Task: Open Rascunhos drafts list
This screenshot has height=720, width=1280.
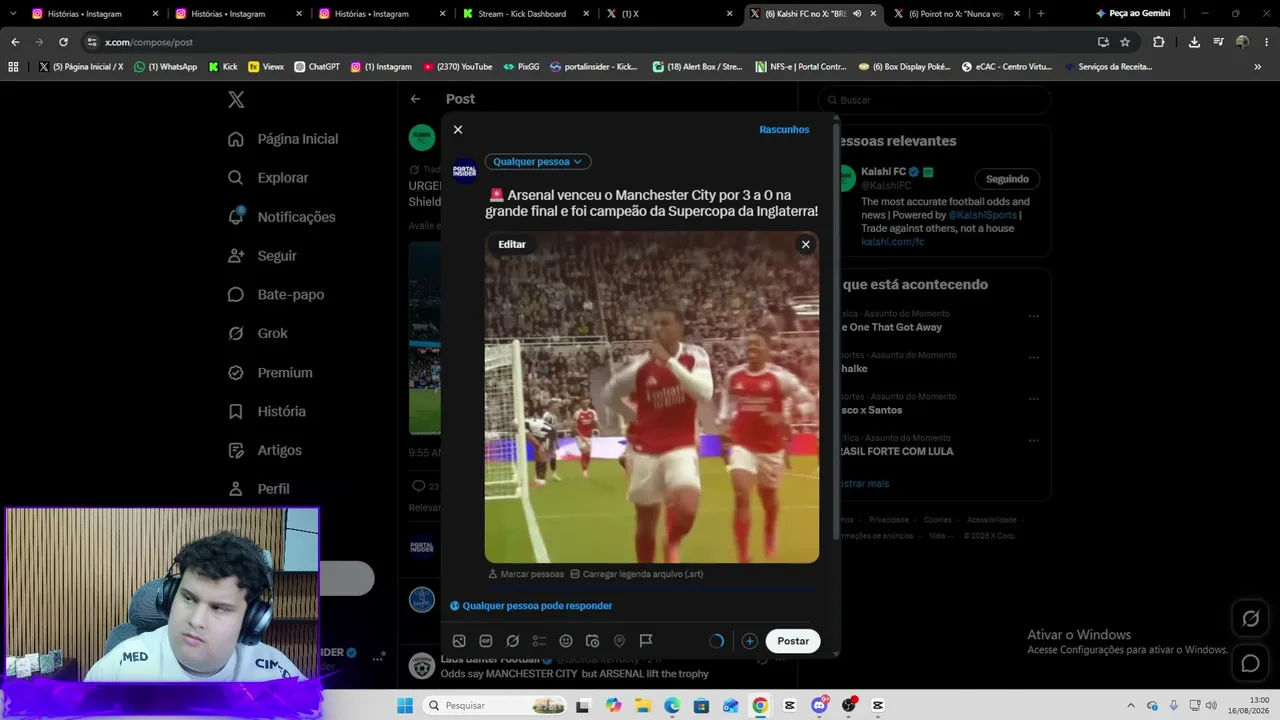Action: pyautogui.click(x=784, y=130)
